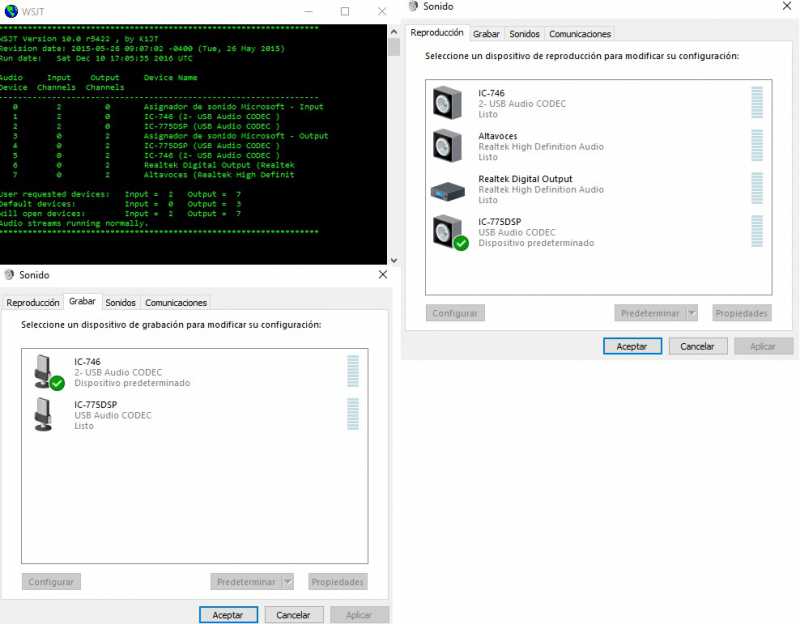The image size is (800, 624).
Task: Select the IC-746 playback device name
Action: (x=491, y=93)
